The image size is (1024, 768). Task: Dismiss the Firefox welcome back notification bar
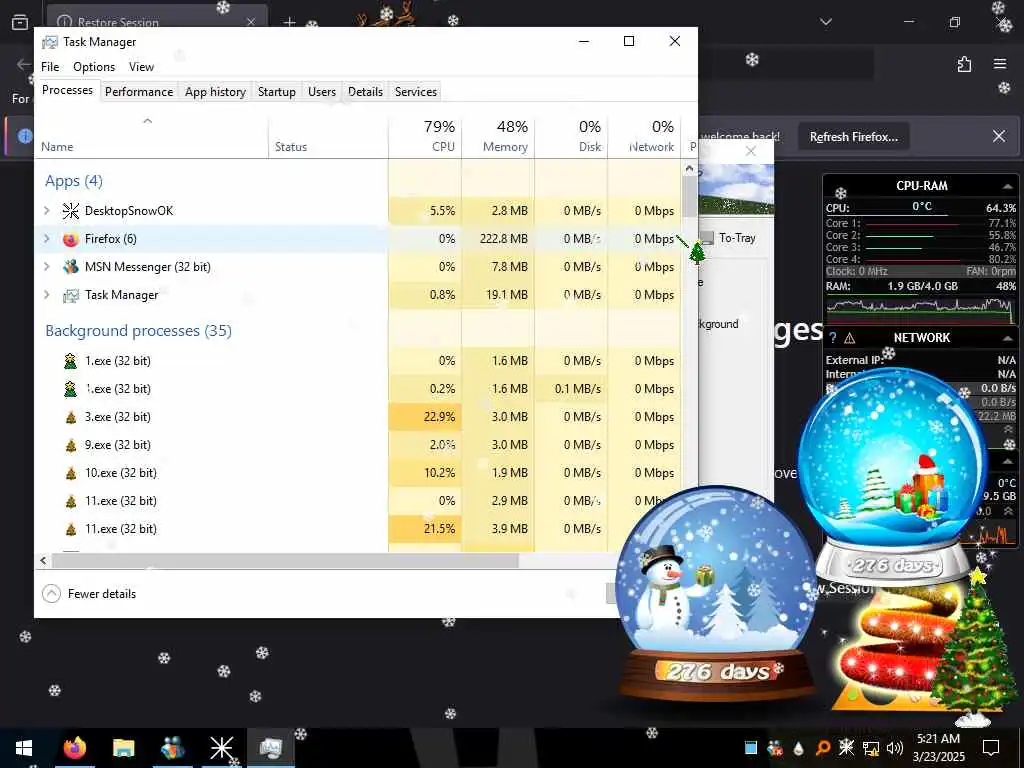999,136
